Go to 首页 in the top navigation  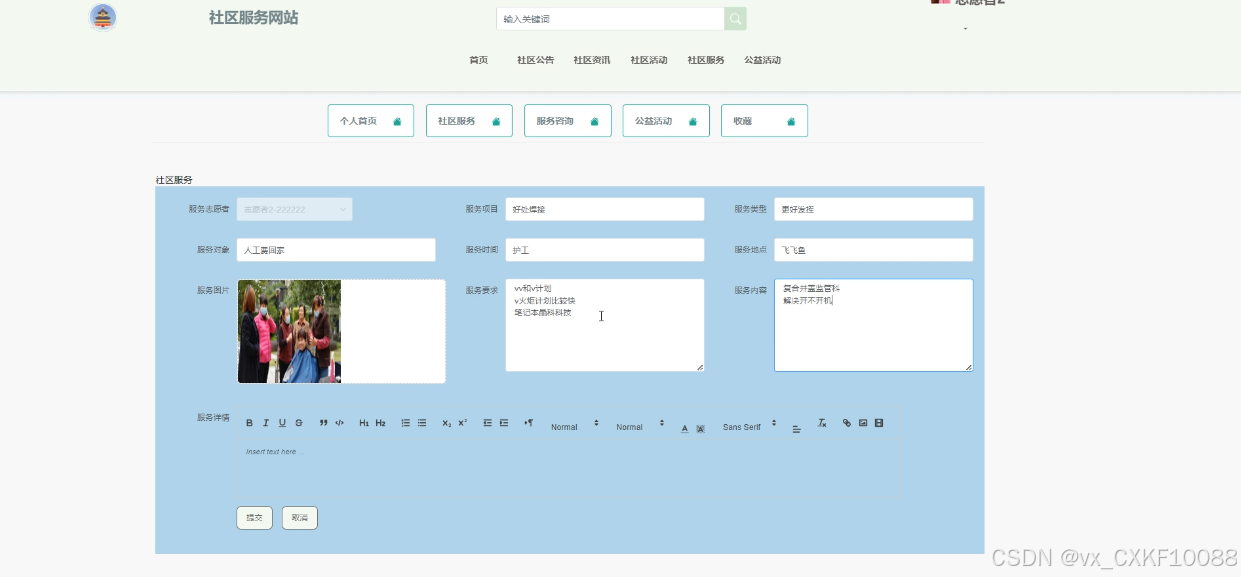coord(479,60)
